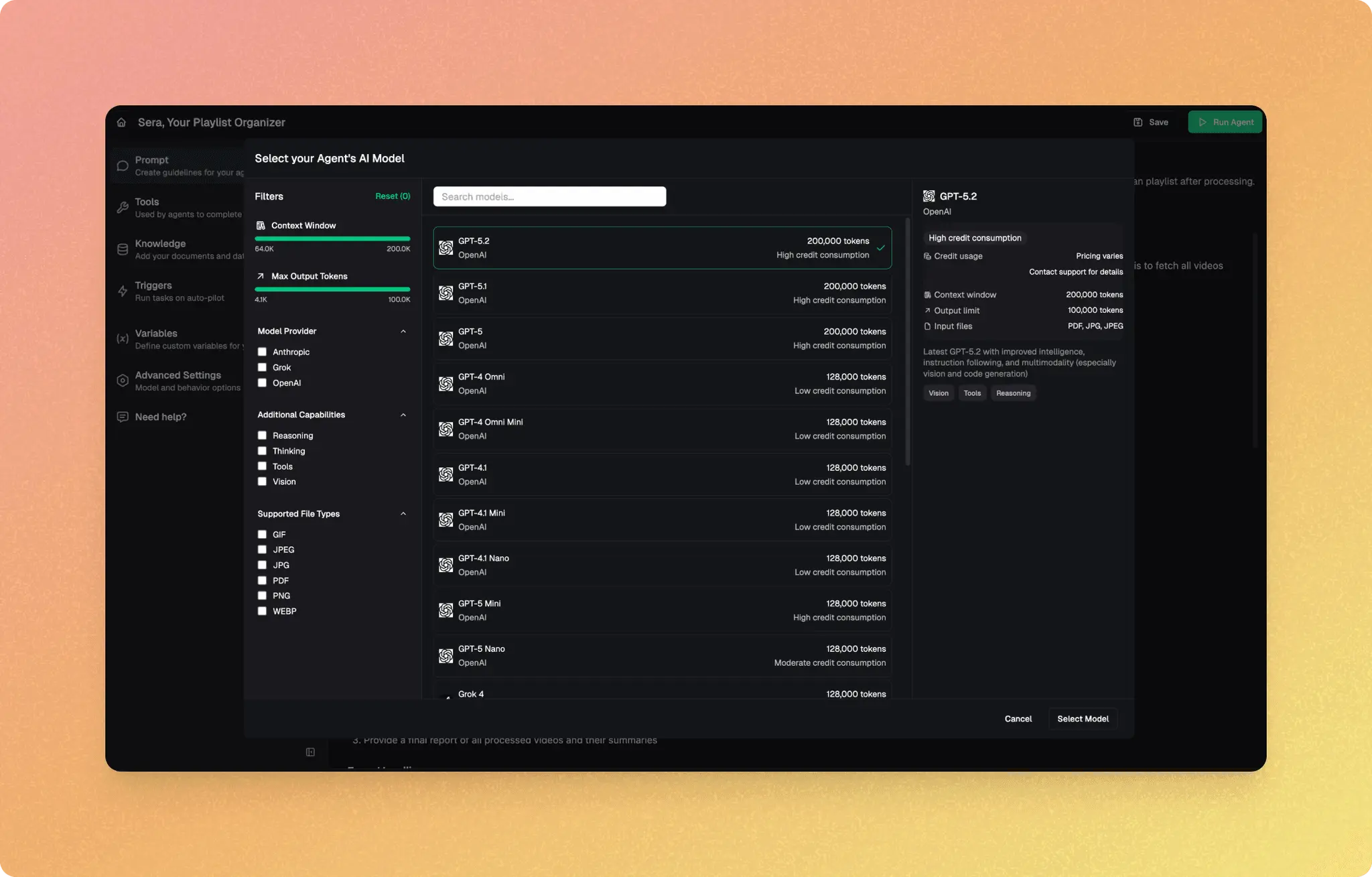Image resolution: width=1372 pixels, height=877 pixels.
Task: Click the Input files document icon
Action: coord(927,326)
